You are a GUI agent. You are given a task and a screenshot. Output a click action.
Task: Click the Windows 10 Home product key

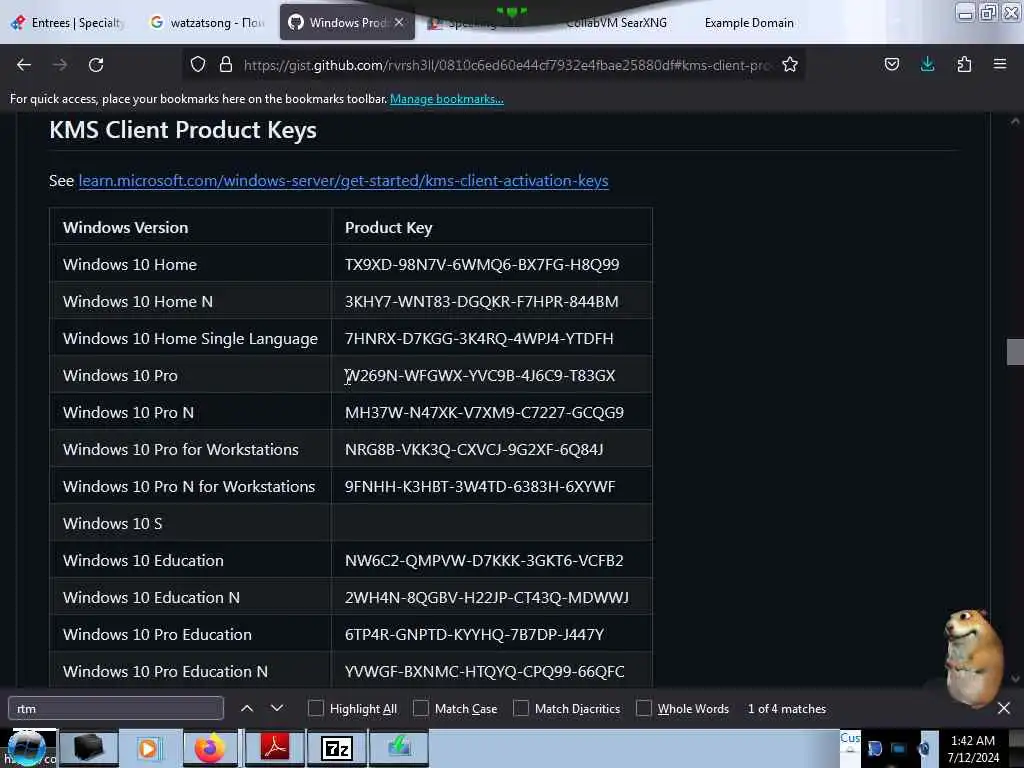[482, 264]
